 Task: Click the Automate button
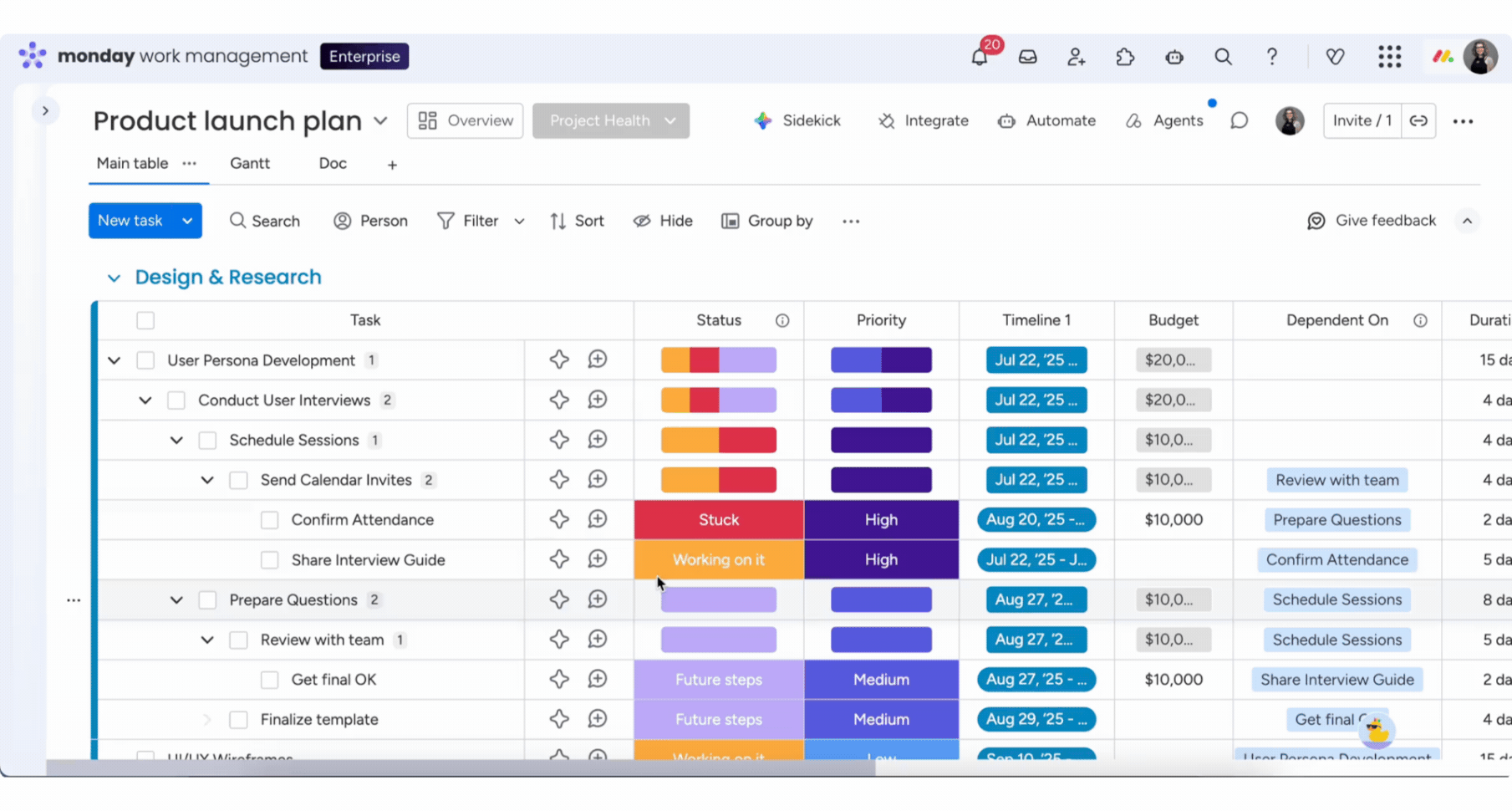pyautogui.click(x=1046, y=121)
